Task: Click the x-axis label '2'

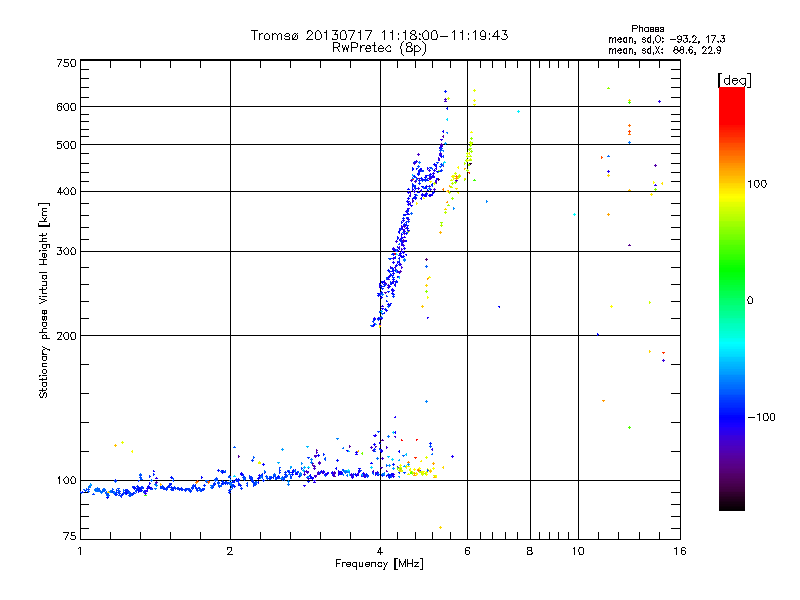Action: [230, 551]
